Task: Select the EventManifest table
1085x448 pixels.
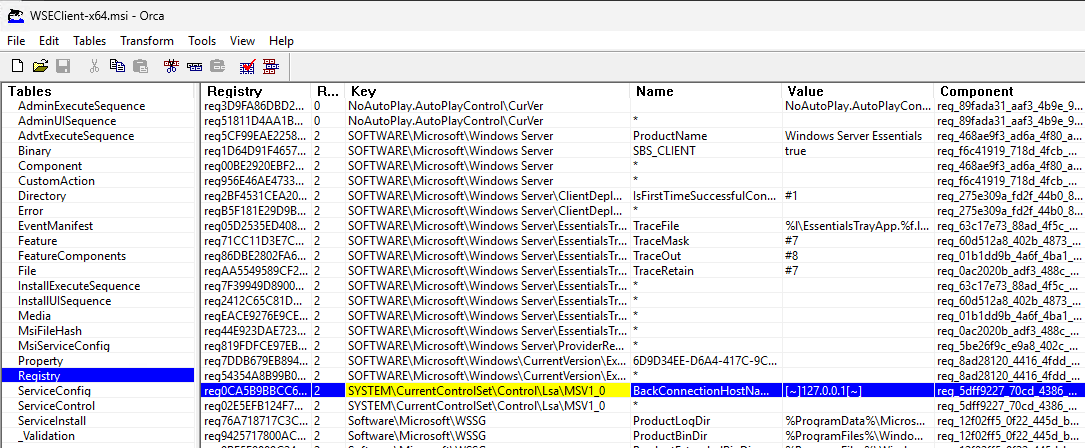Action: point(55,226)
